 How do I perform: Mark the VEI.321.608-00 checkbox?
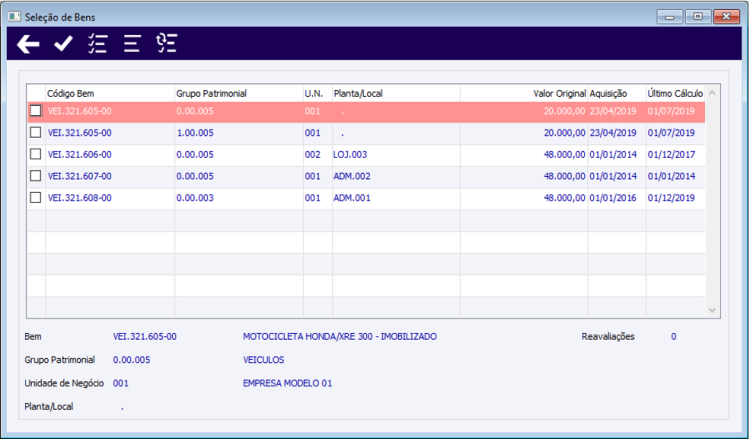tap(35, 198)
